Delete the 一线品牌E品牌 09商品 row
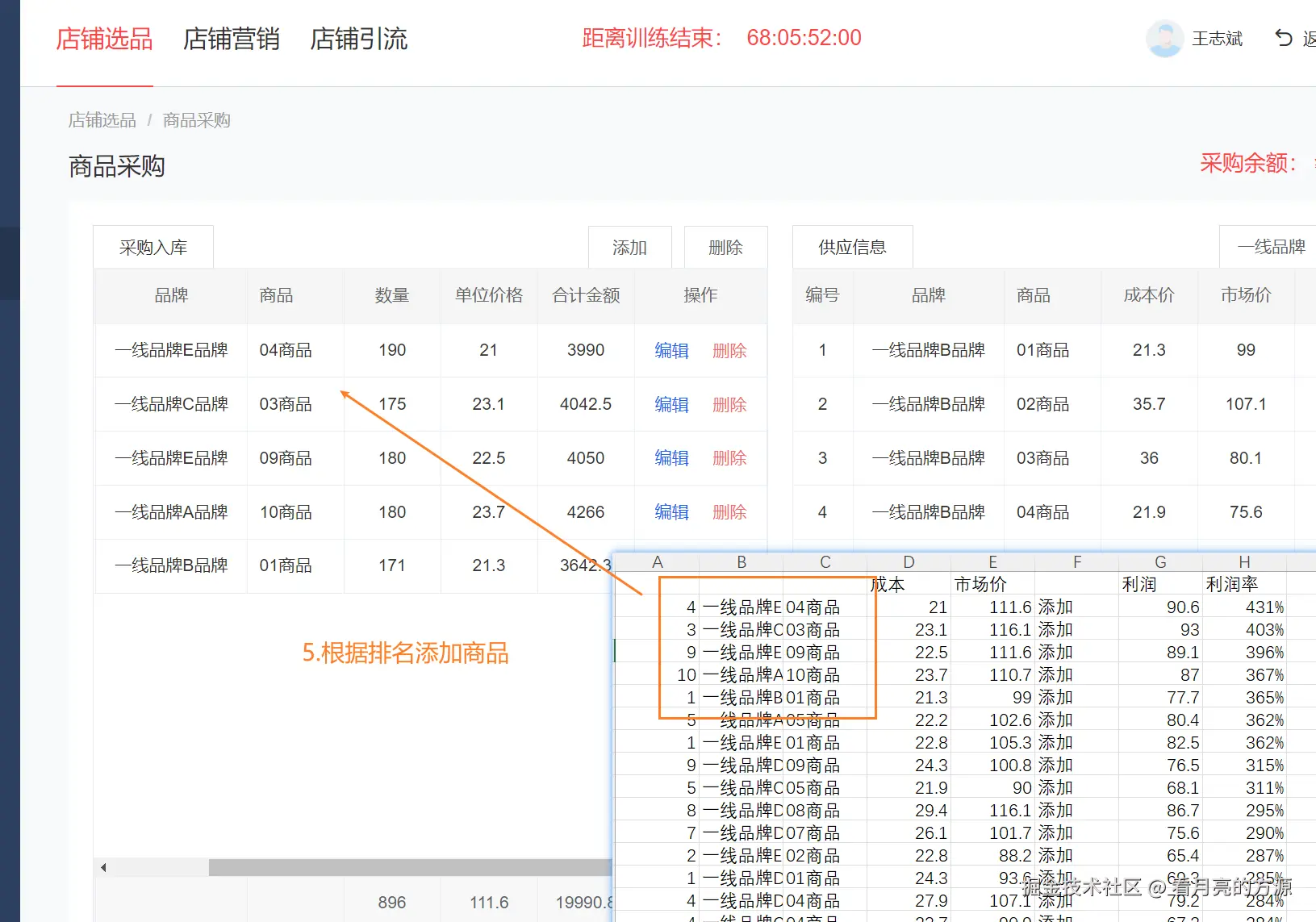 coord(729,458)
